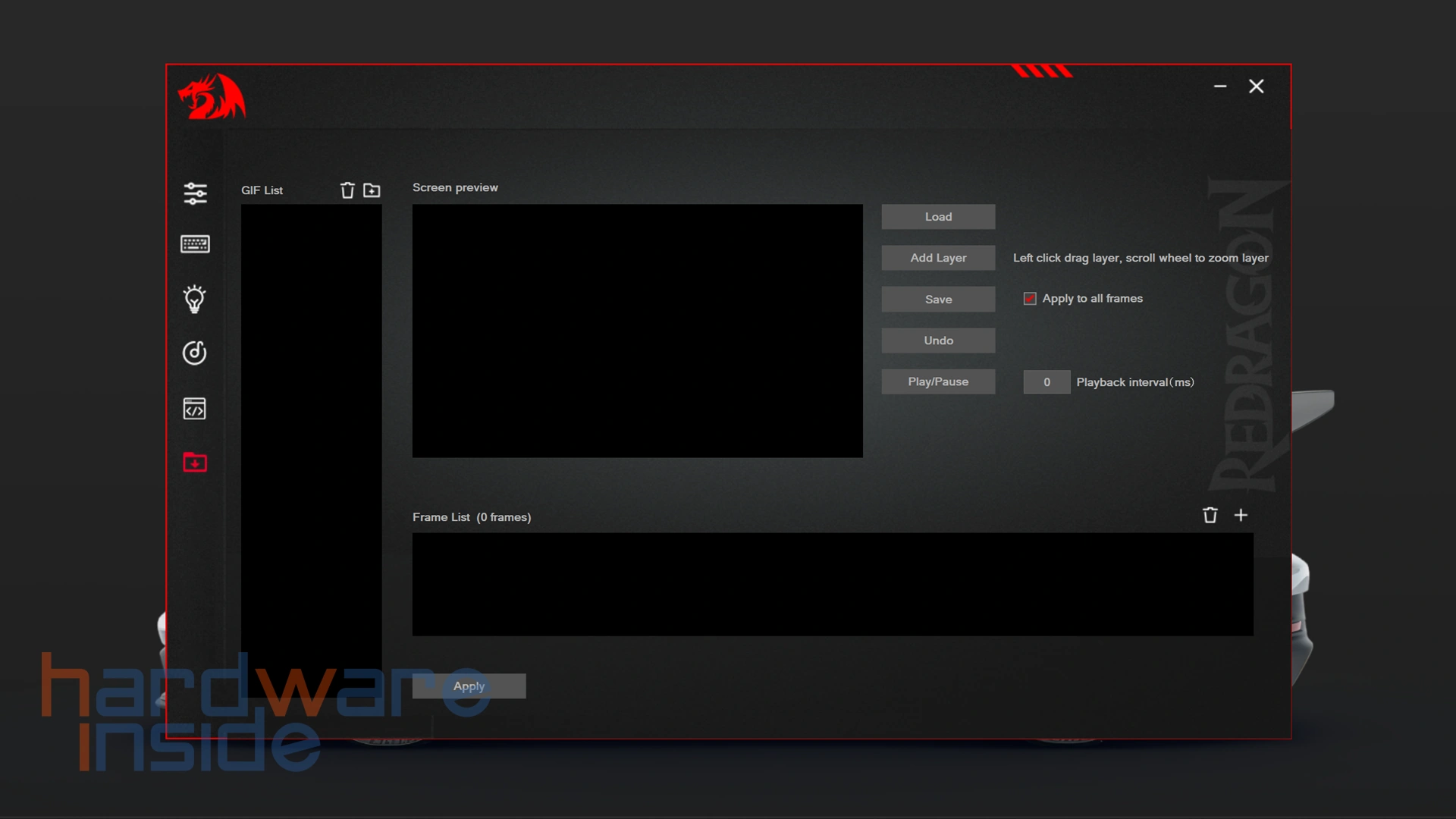1456x819 pixels.
Task: Click the GIF List import folder icon
Action: 372,190
